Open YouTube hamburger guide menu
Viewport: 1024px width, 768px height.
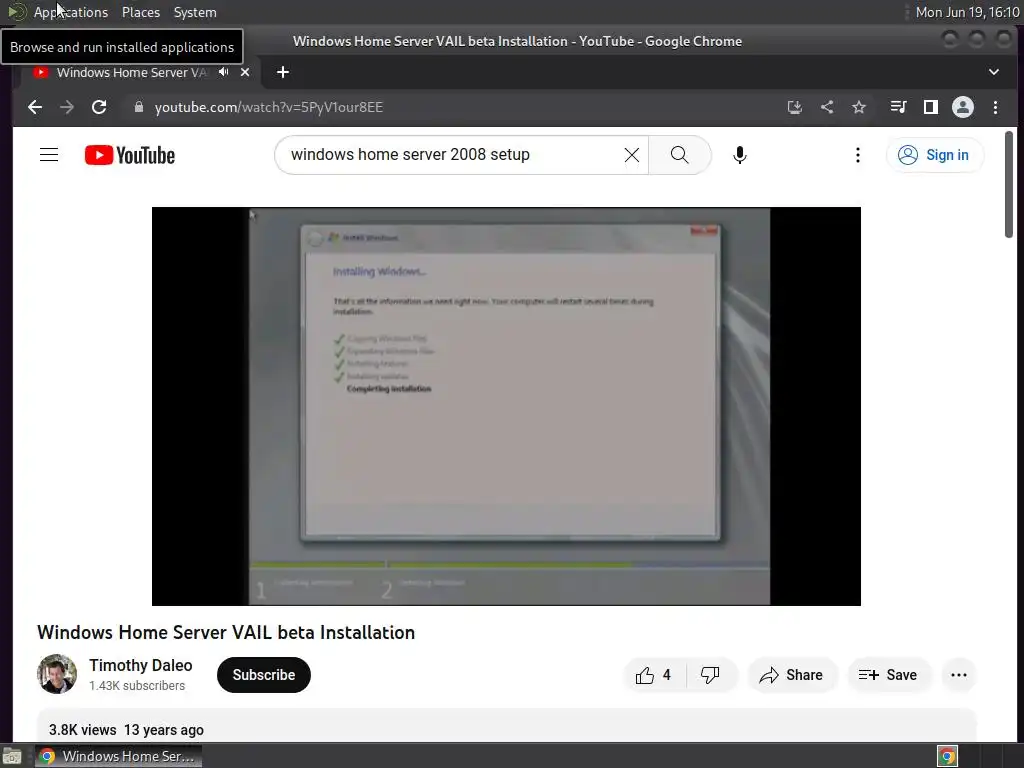49,155
